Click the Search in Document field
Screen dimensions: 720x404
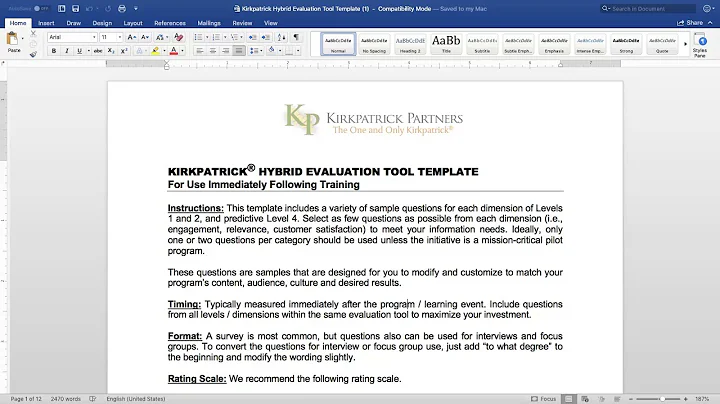tap(648, 9)
